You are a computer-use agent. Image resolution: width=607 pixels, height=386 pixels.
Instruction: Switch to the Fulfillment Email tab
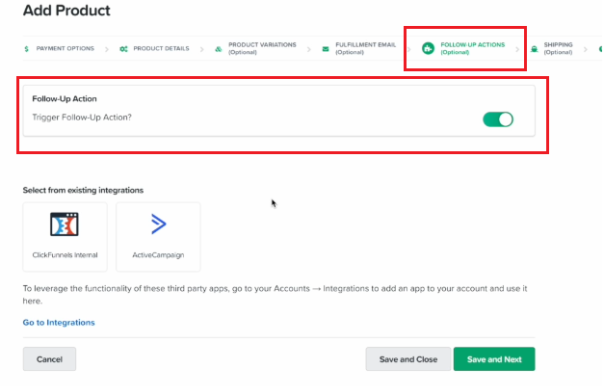pos(359,48)
